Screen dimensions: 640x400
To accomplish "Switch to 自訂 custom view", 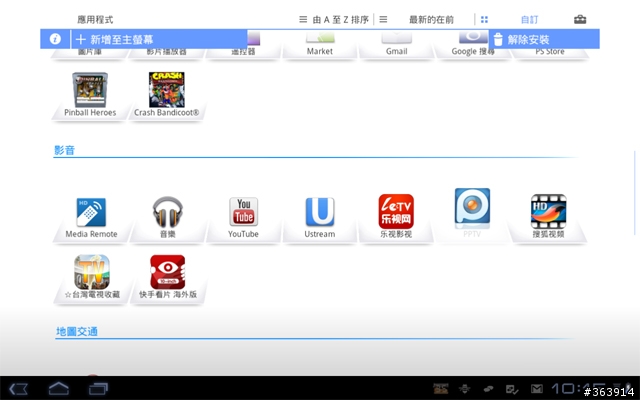I will [x=529, y=20].
